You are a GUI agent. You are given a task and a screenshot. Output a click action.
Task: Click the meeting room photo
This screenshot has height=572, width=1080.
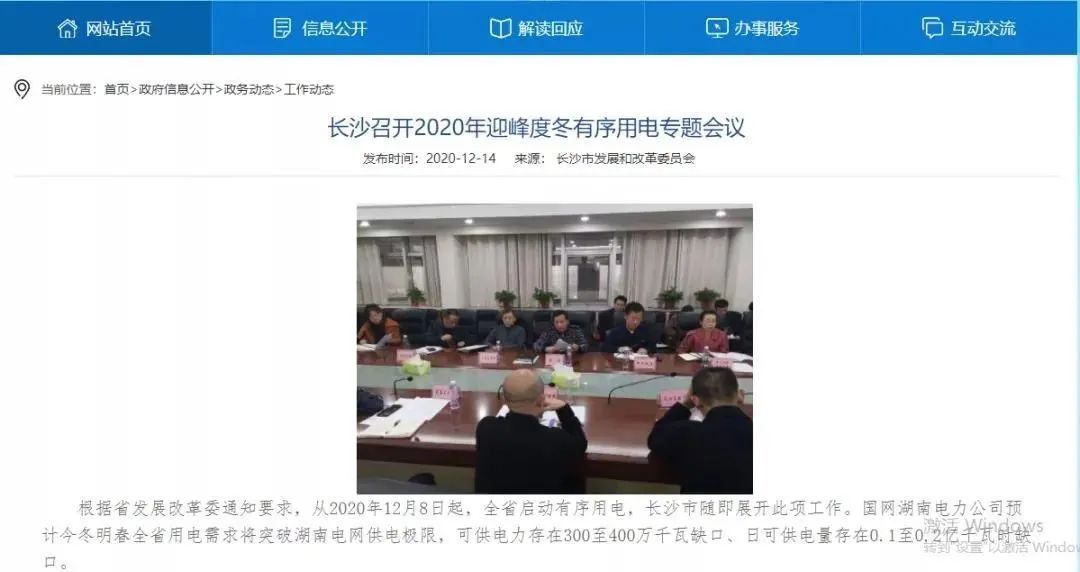pos(554,349)
